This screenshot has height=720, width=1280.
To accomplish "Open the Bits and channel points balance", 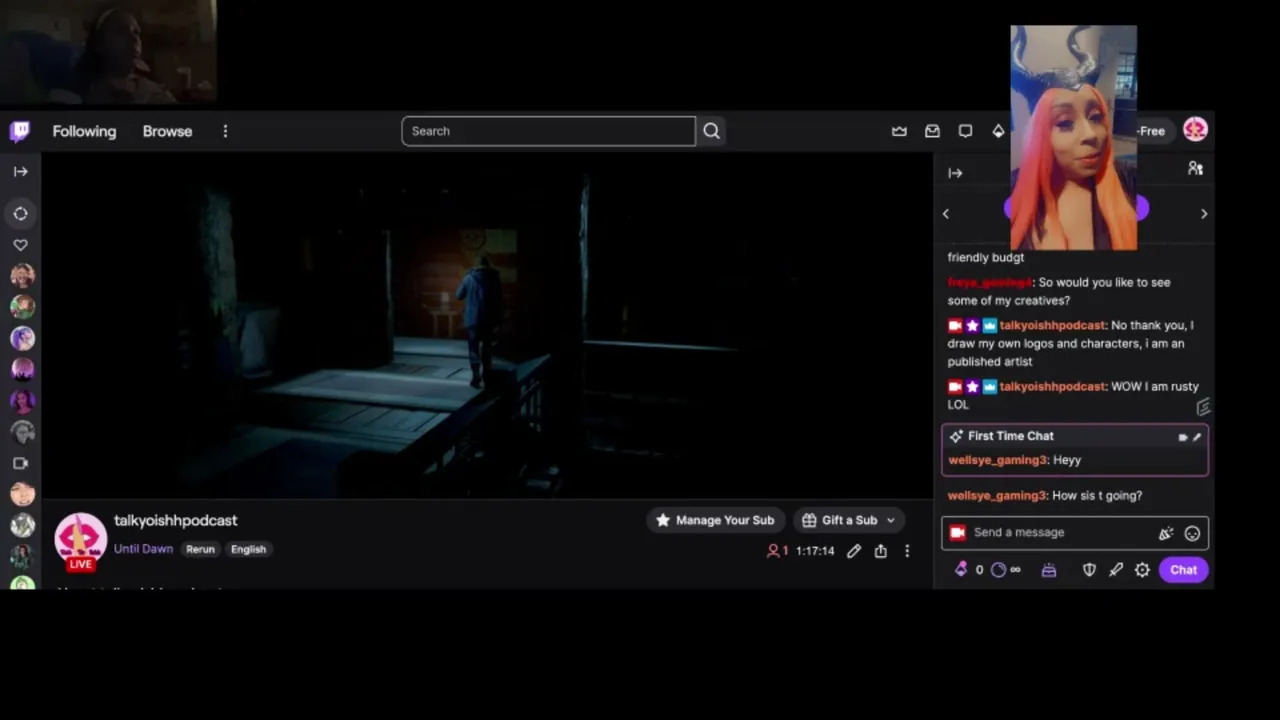I will point(987,570).
